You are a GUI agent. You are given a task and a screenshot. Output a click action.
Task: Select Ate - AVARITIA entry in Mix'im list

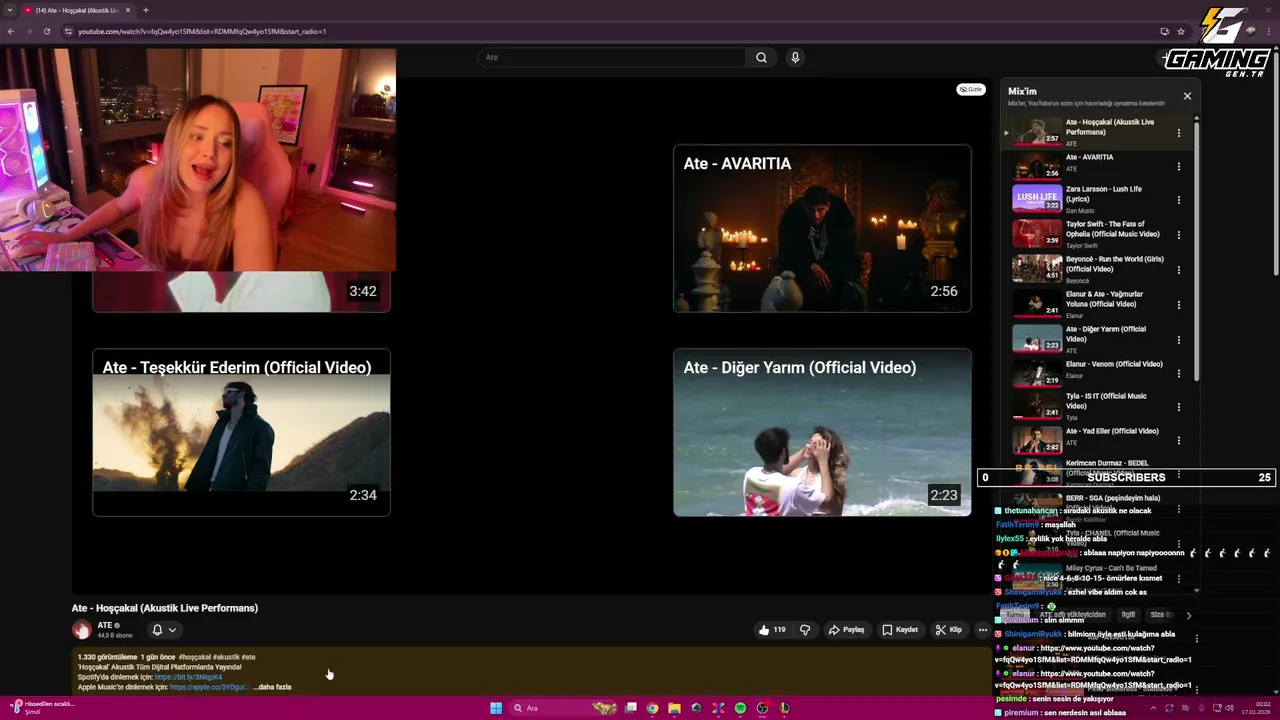(x=1090, y=165)
